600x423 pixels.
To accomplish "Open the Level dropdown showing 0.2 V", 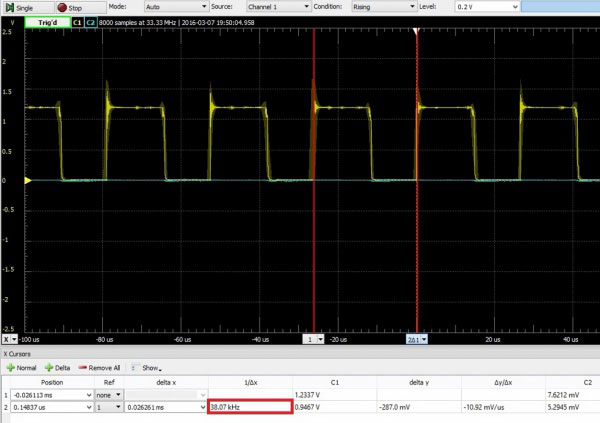I will coord(484,7).
